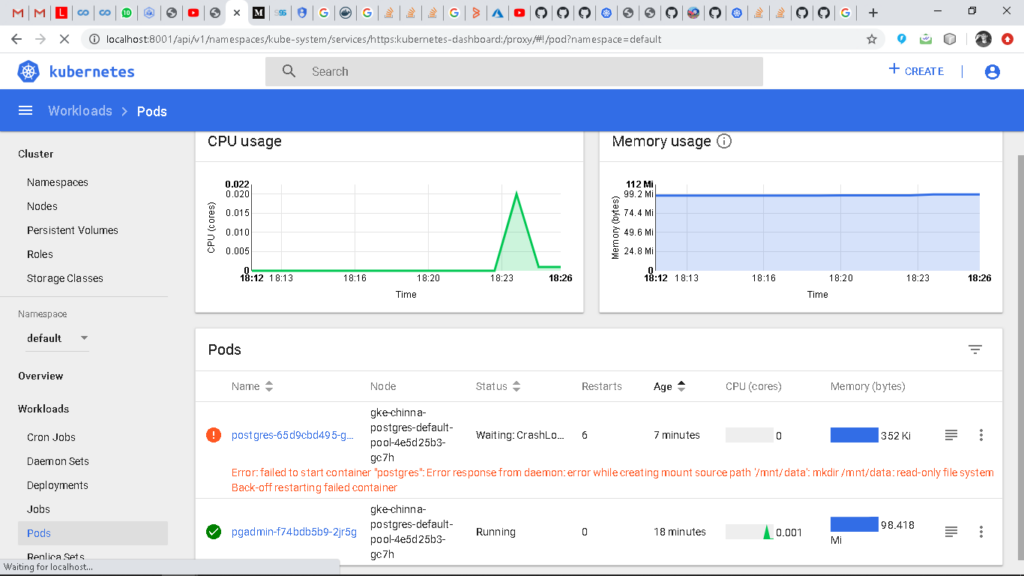Click the browser address bar URL
The image size is (1024, 576).
click(x=383, y=39)
